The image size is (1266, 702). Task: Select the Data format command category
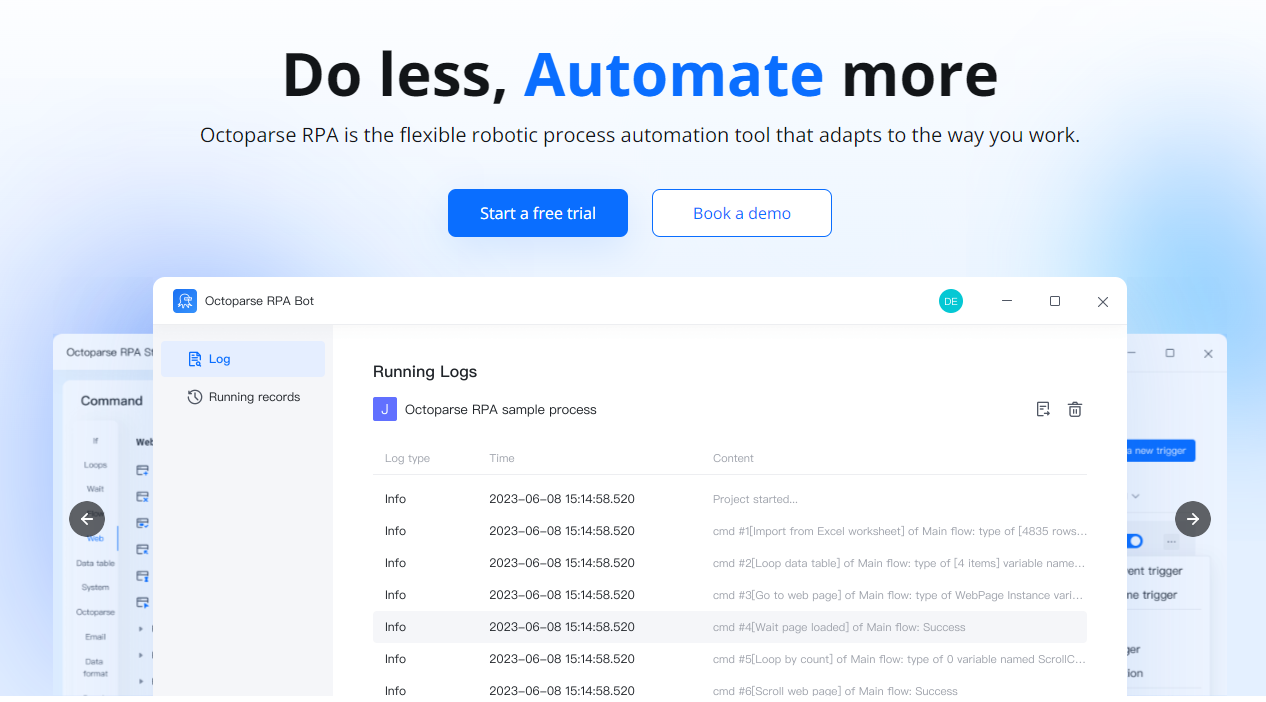click(x=95, y=667)
